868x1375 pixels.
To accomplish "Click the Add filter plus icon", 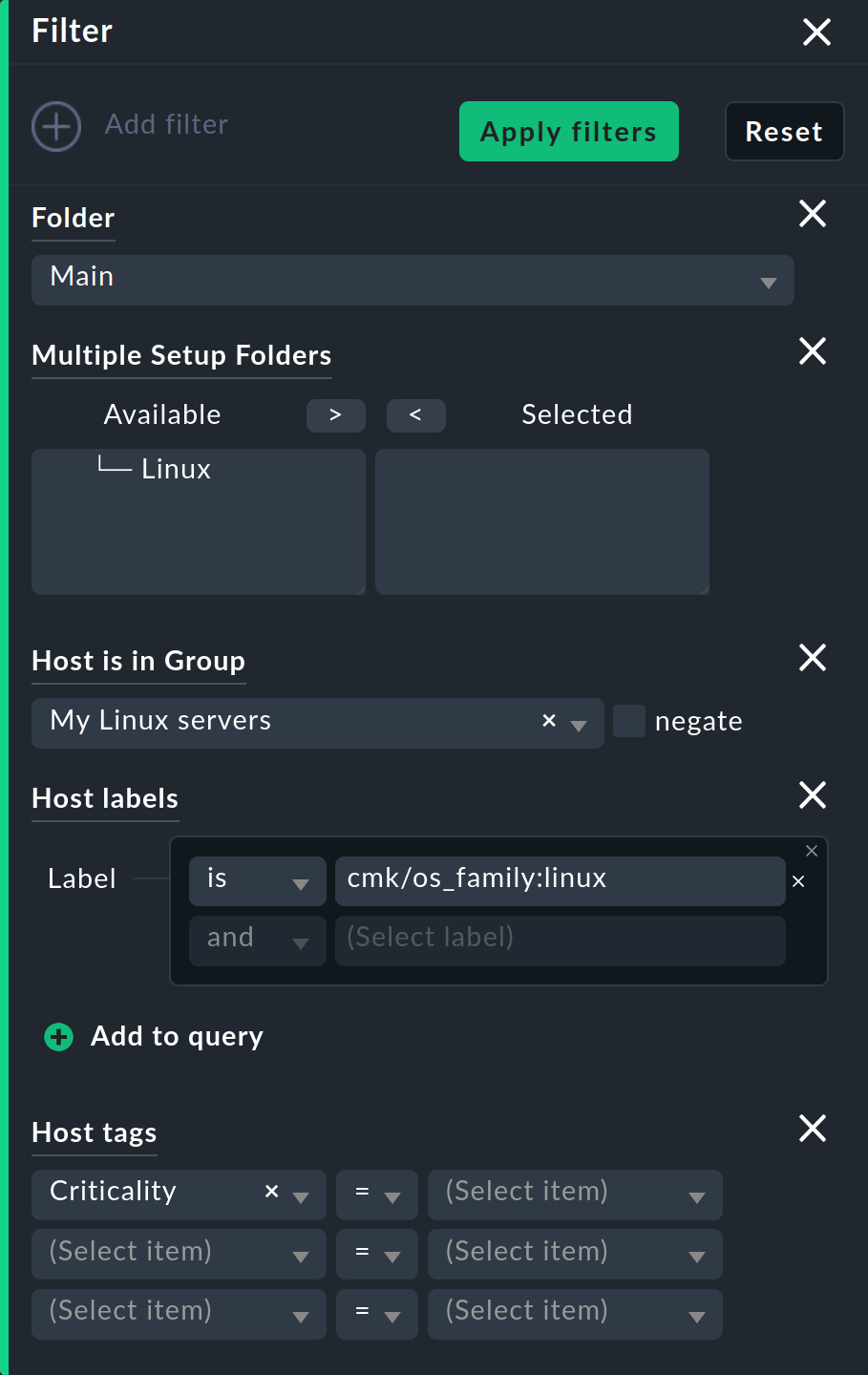I will (56, 126).
